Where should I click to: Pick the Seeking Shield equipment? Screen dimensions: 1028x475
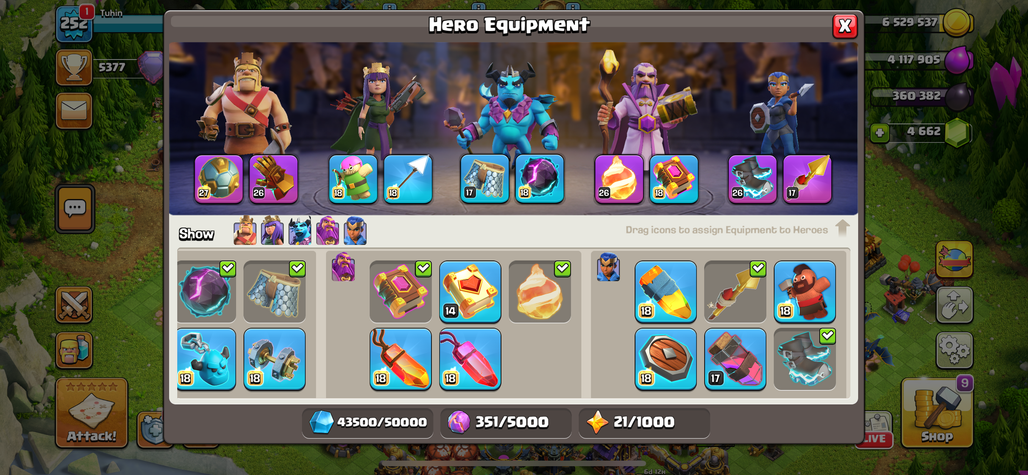(x=665, y=359)
